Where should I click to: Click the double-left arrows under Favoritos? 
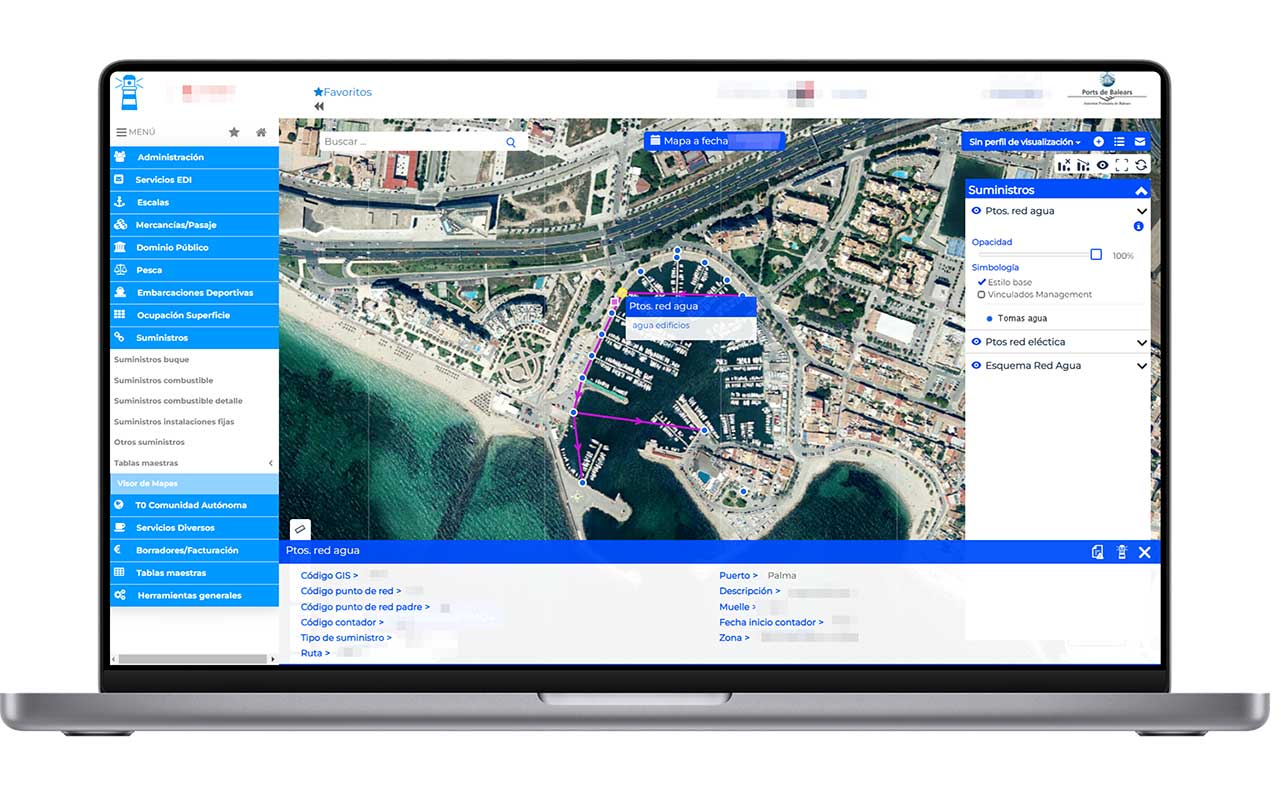[319, 106]
